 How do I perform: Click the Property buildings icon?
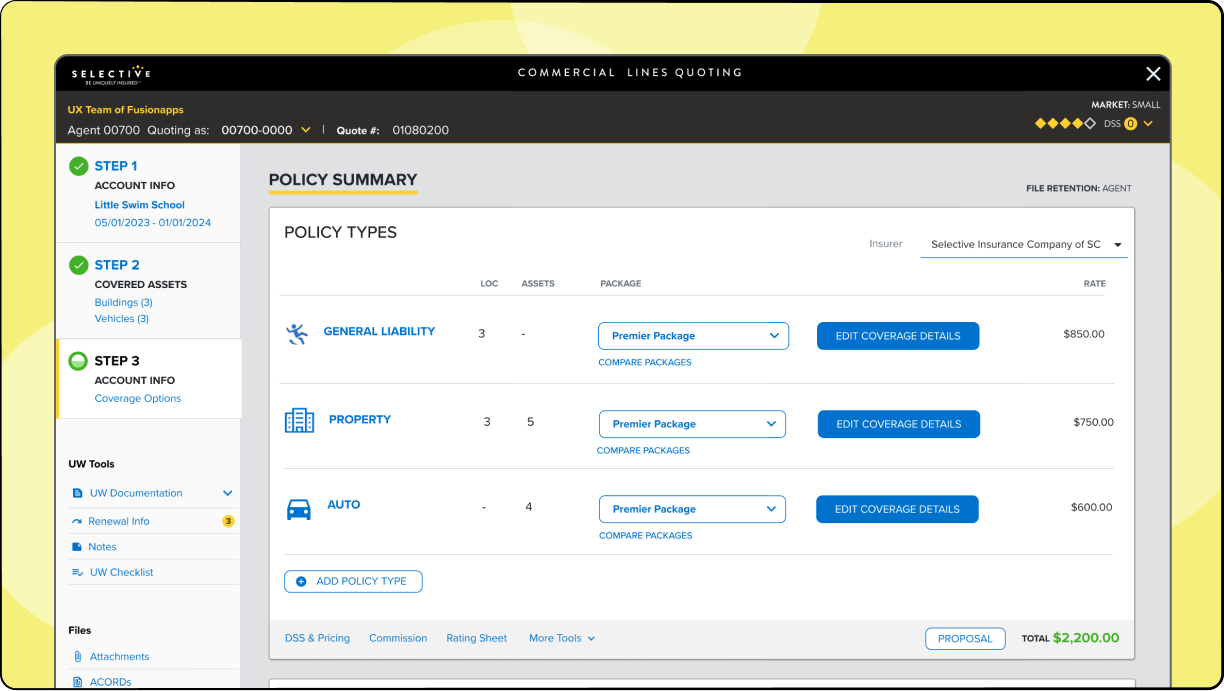[299, 420]
